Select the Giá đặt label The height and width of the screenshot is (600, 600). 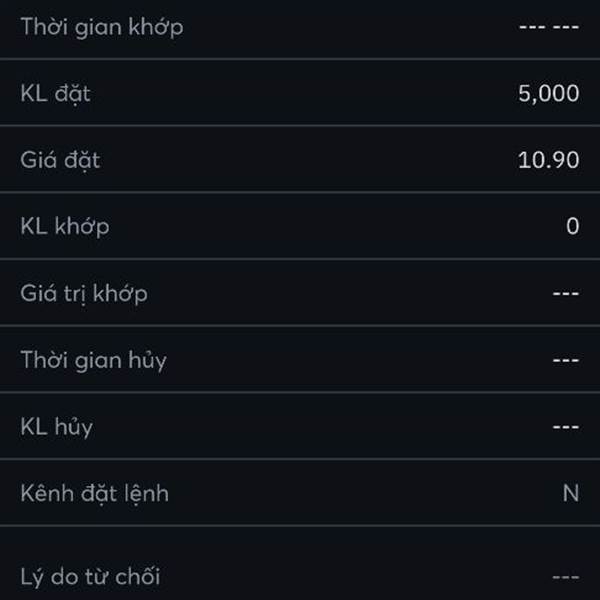pos(60,160)
